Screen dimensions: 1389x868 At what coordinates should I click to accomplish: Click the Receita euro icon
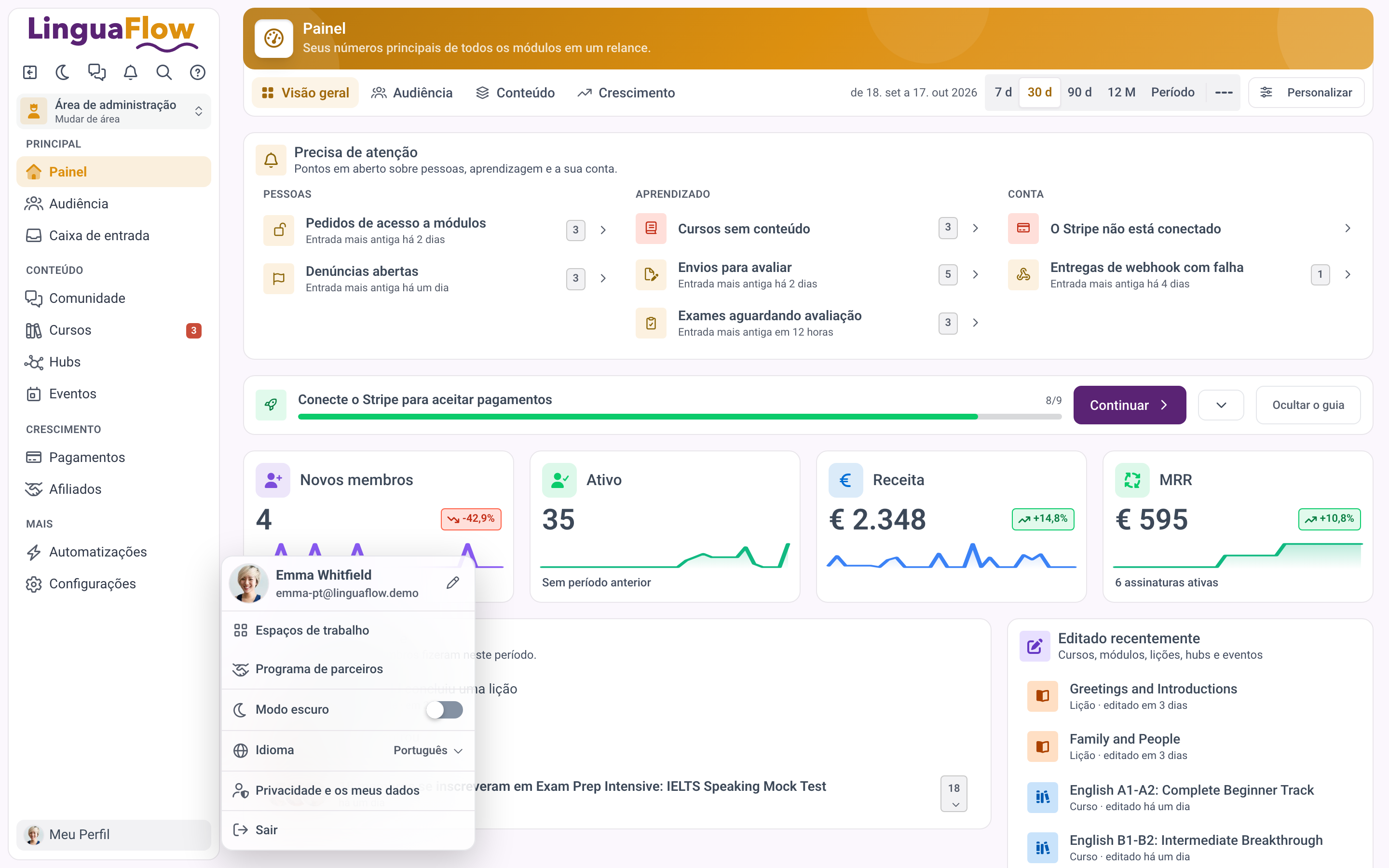tap(845, 480)
